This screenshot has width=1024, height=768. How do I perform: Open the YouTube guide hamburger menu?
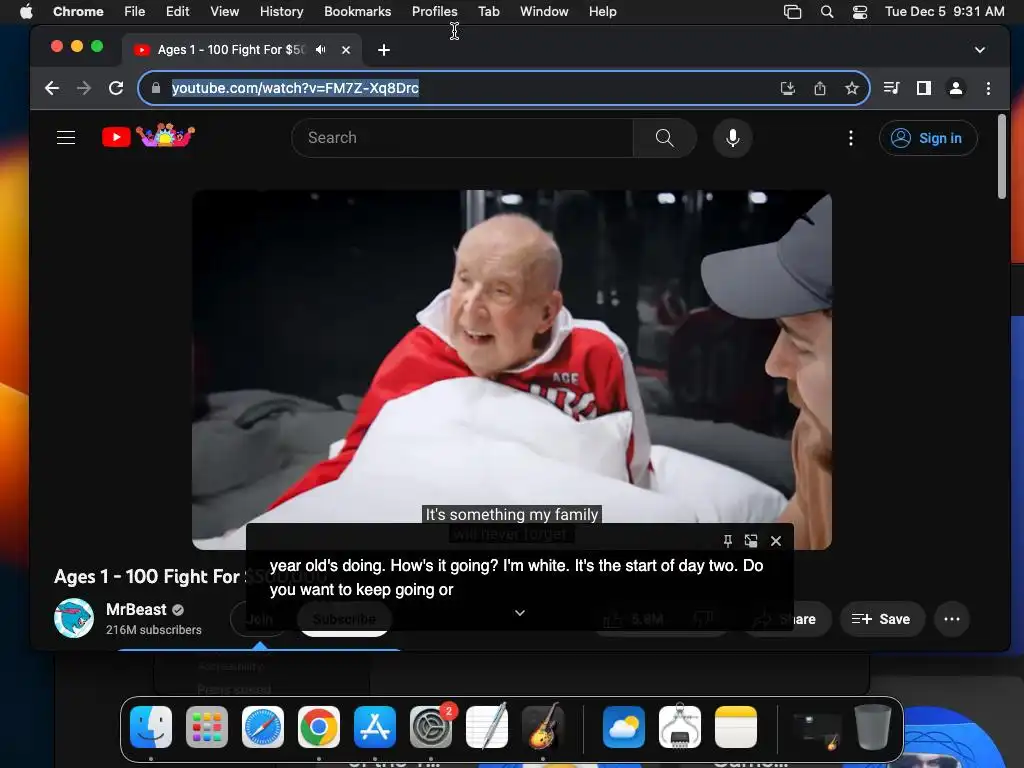tap(66, 138)
